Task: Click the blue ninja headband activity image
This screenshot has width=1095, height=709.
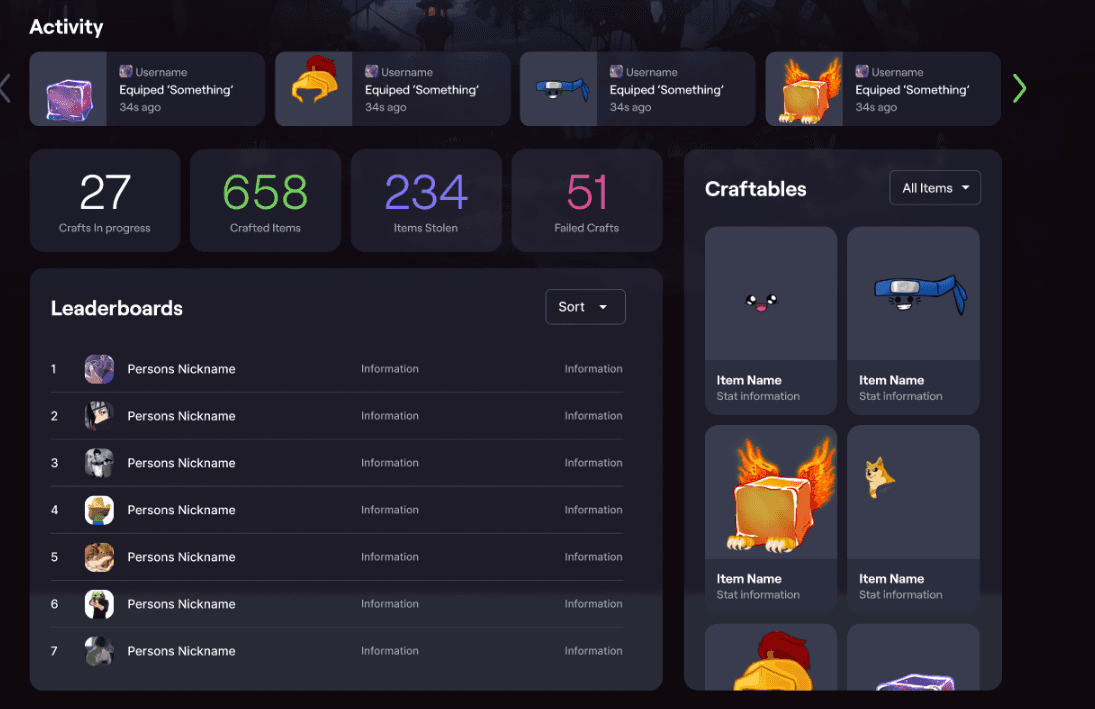Action: 559,89
